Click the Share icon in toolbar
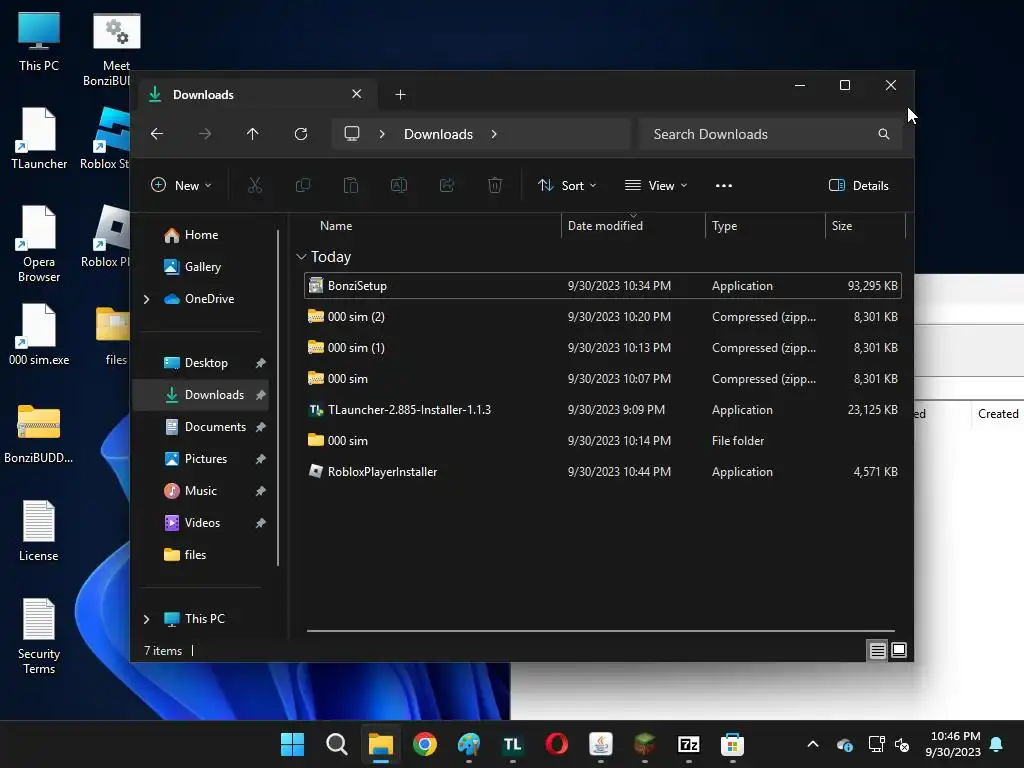The width and height of the screenshot is (1024, 768). pyautogui.click(x=447, y=185)
